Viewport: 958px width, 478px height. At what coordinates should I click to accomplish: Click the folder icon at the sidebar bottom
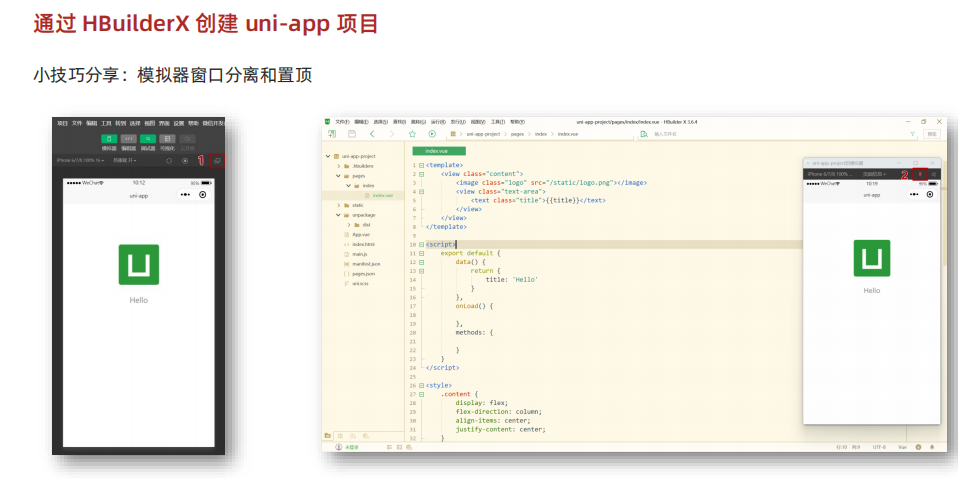pos(328,436)
